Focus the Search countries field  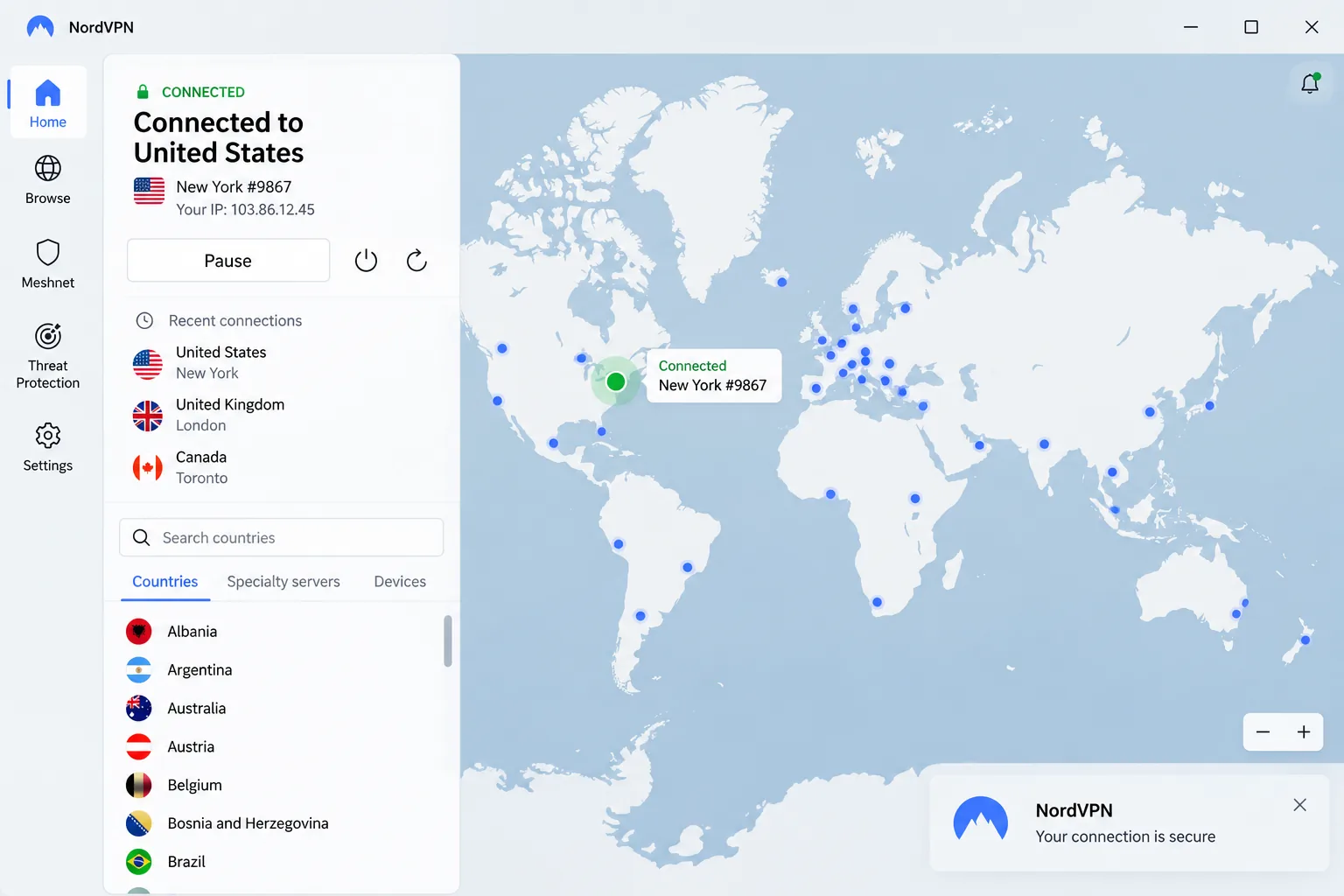click(282, 537)
